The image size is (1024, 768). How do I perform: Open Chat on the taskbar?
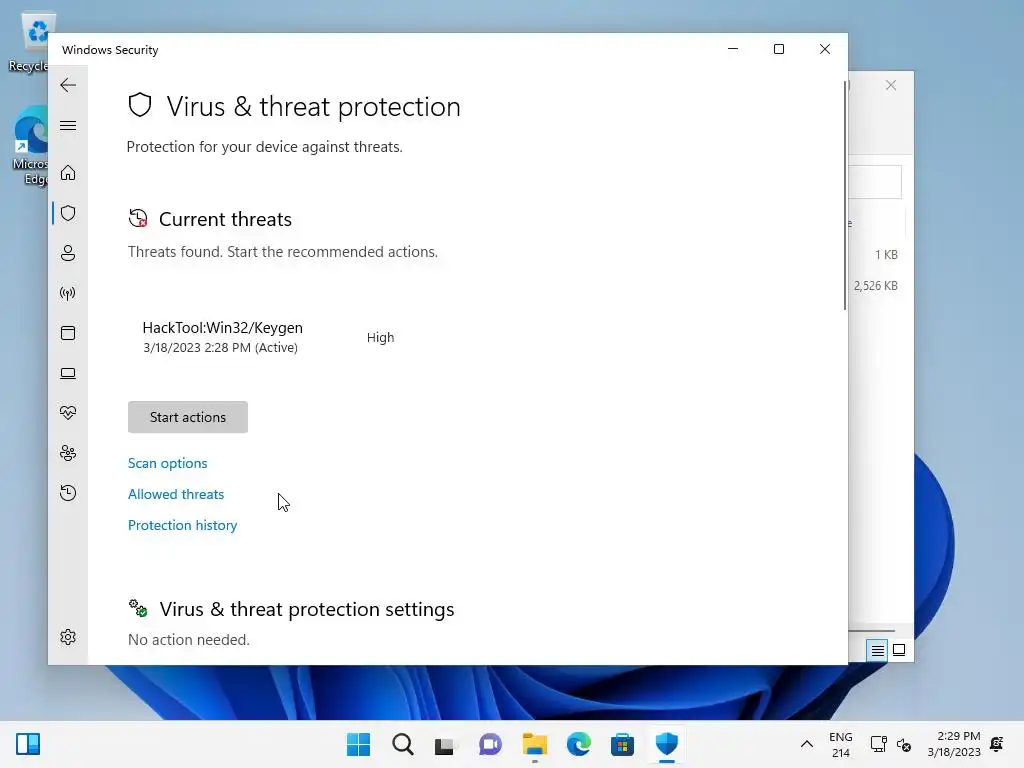490,744
